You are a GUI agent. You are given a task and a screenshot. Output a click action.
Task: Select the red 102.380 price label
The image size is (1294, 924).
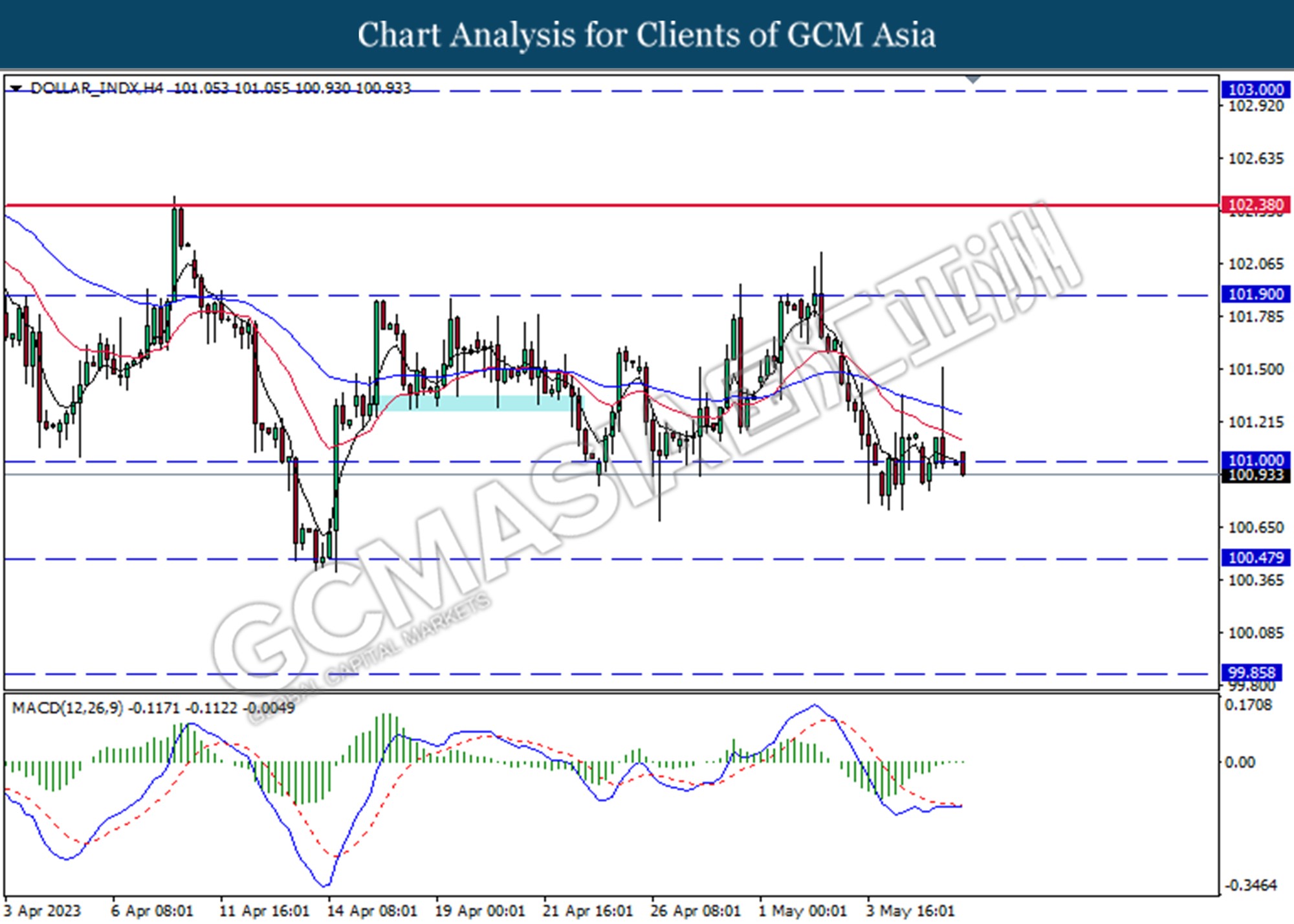(1255, 205)
